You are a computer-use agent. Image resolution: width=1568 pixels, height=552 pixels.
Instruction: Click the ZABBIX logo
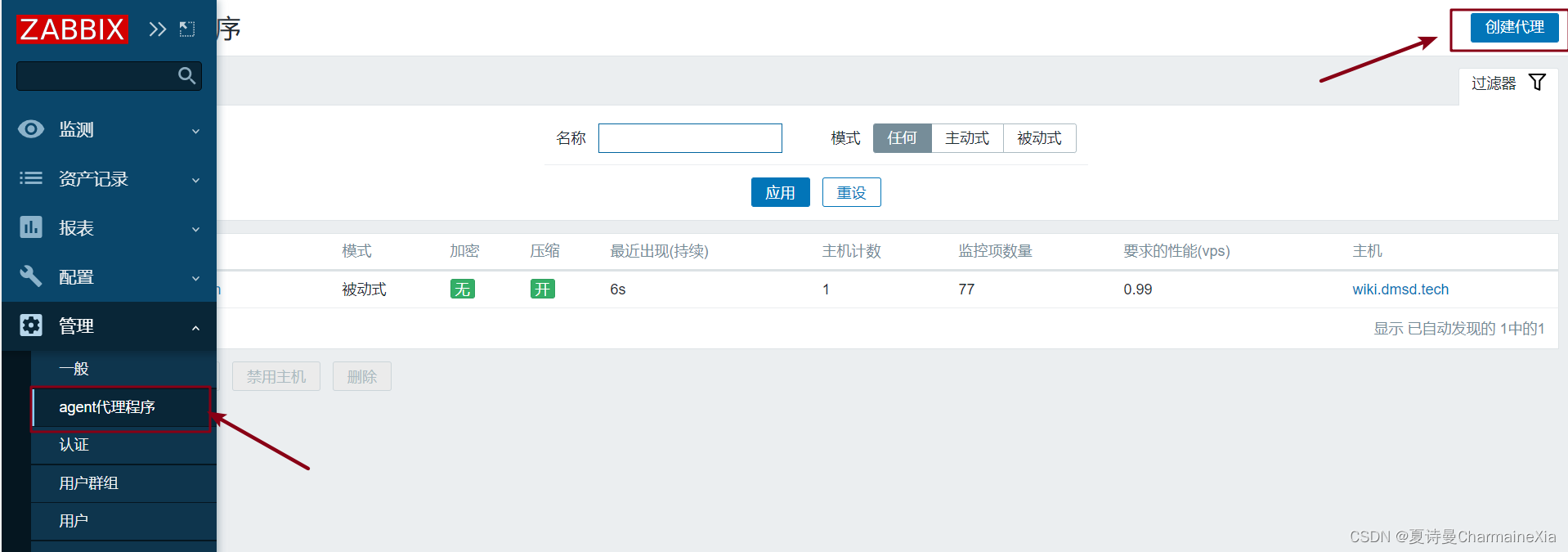coord(72,29)
